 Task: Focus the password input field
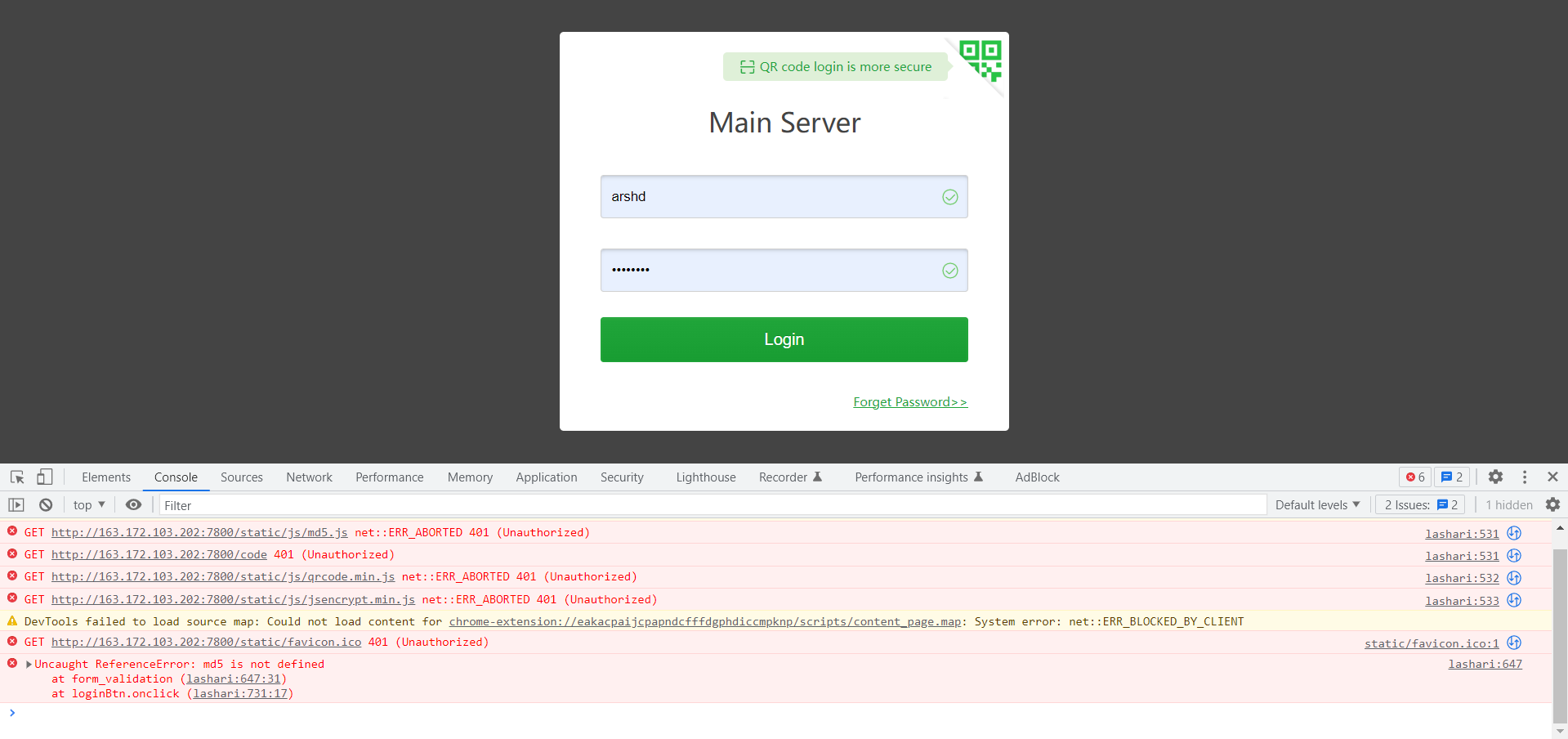coord(784,271)
